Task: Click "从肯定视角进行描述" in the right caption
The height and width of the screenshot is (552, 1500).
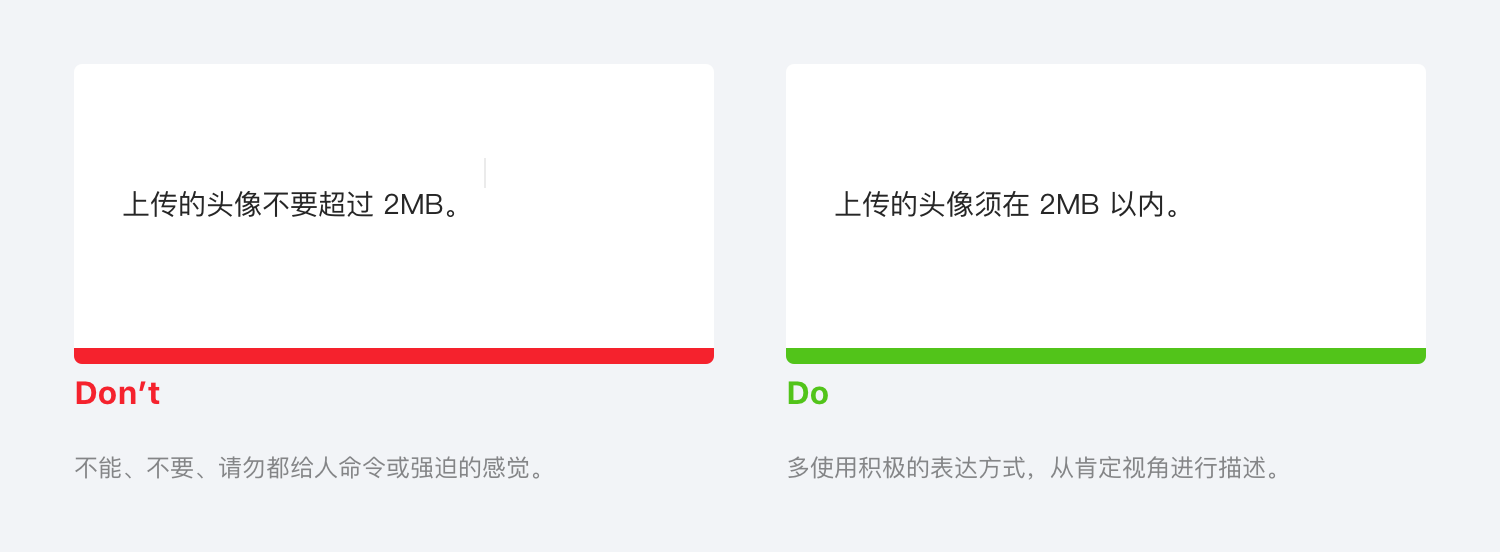Action: [x=1154, y=468]
